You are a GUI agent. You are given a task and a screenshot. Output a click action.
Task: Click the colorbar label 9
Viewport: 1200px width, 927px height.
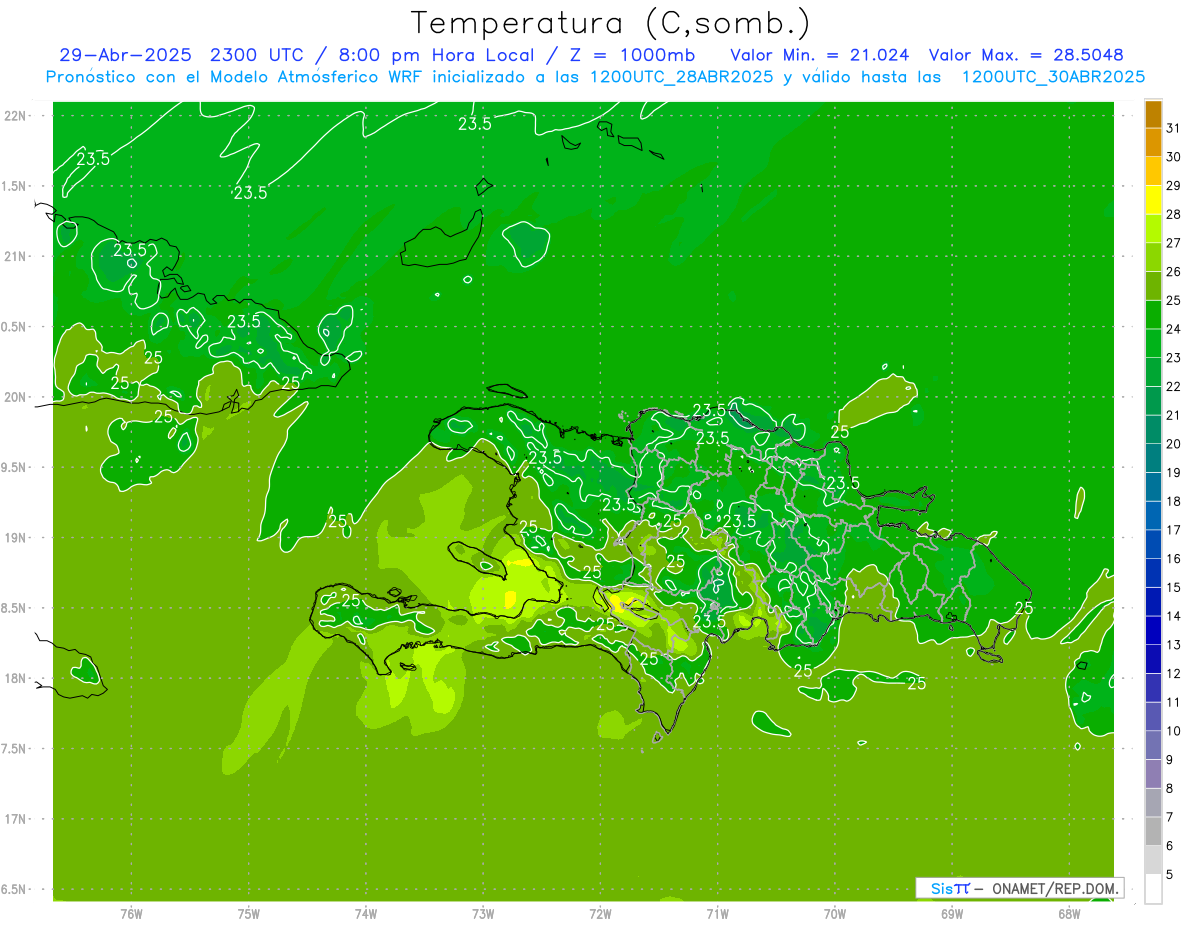(x=1170, y=760)
